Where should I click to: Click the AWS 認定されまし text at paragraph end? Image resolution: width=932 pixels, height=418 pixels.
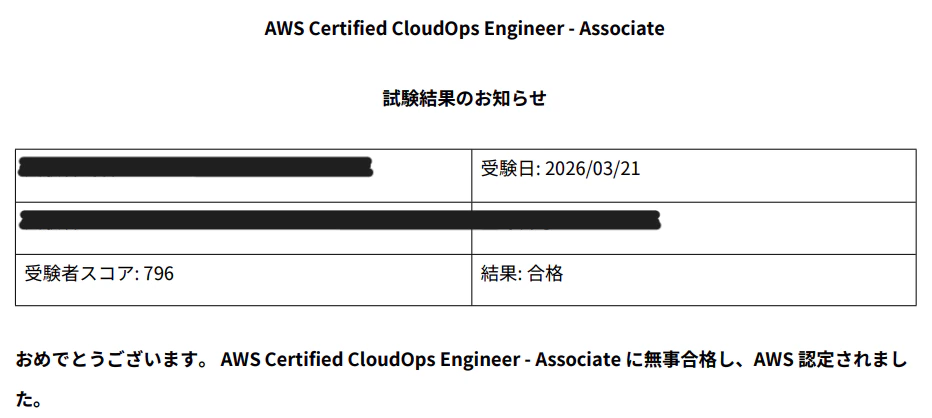coord(823,360)
